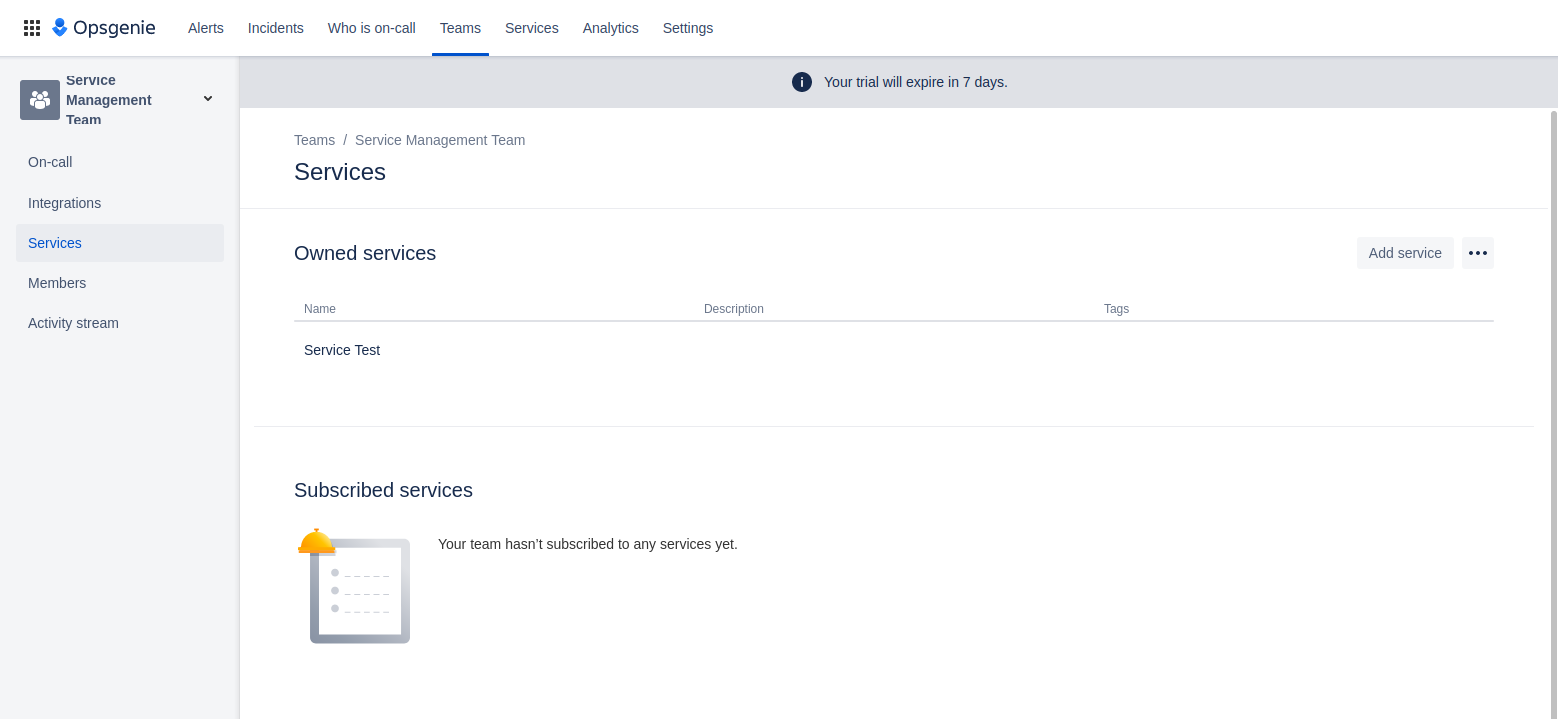This screenshot has height=719, width=1558.
Task: Click the Service Management Team avatar icon
Action: pos(40,100)
